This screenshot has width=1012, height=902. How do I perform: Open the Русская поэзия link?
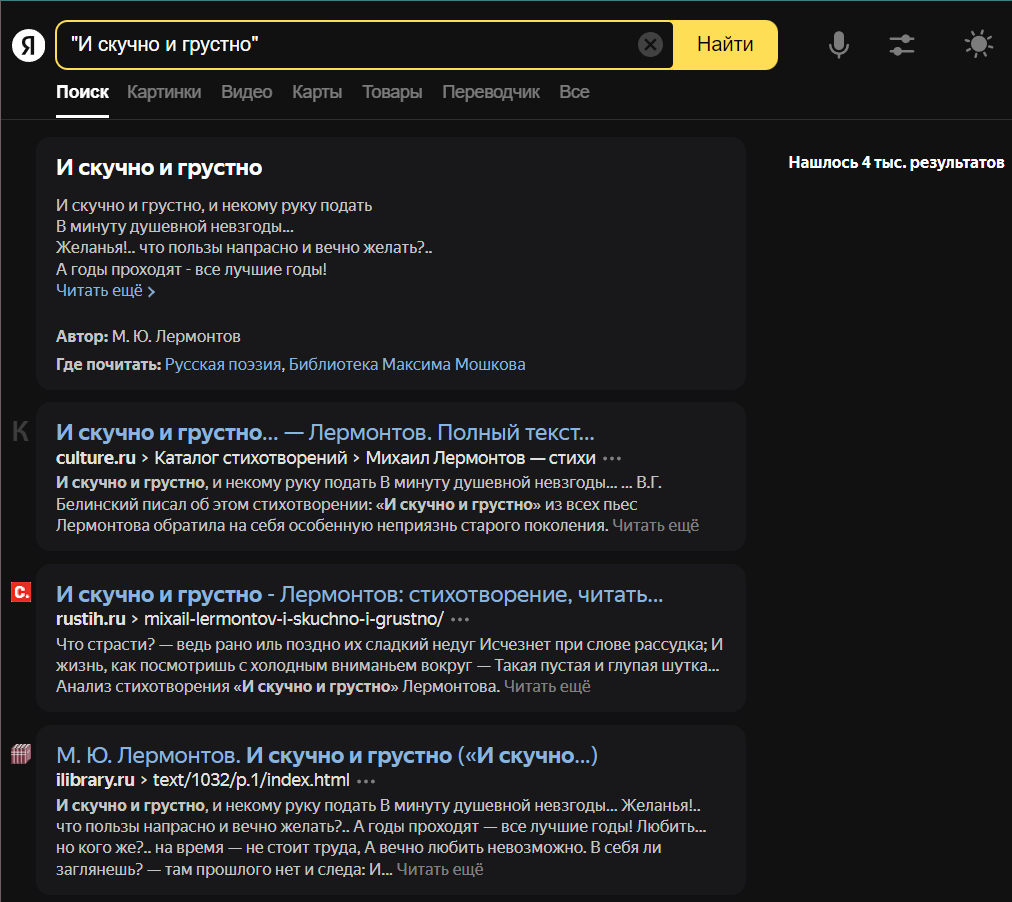click(223, 365)
